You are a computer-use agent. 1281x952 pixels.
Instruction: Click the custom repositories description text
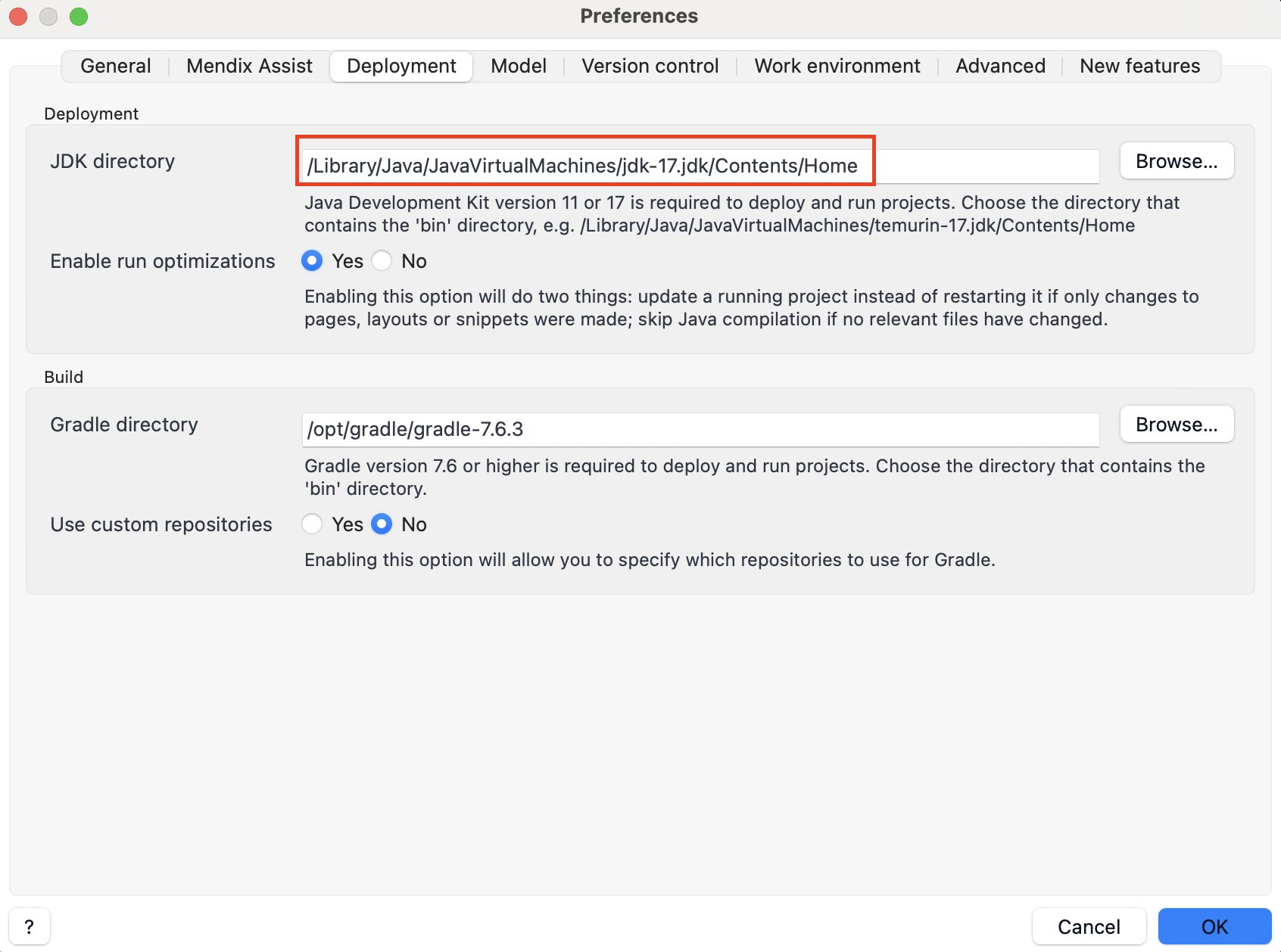click(650, 560)
